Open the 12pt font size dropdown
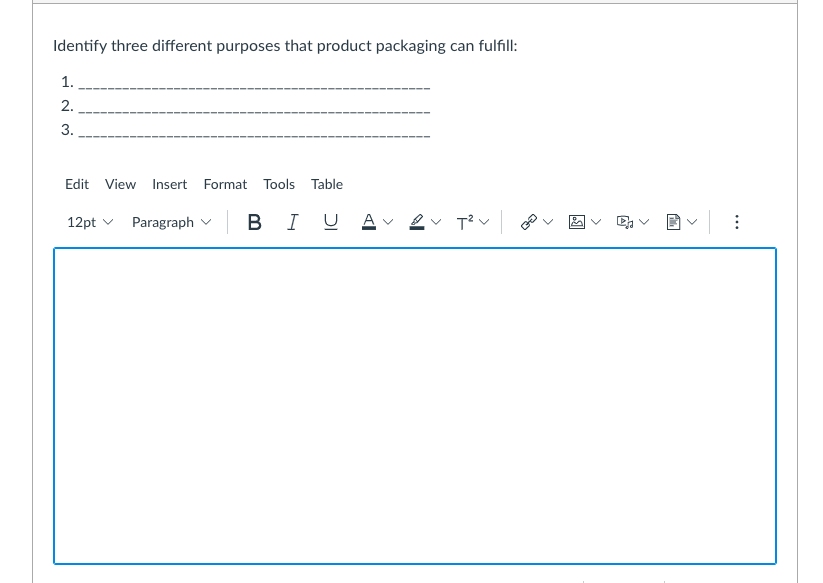Image resolution: width=823 pixels, height=583 pixels. tap(90, 222)
